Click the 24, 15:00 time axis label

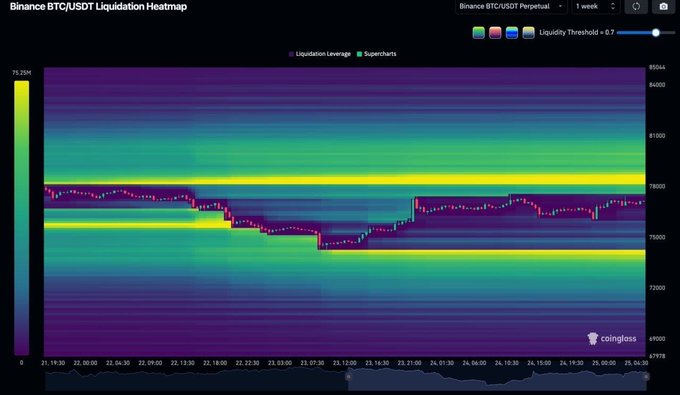point(539,363)
